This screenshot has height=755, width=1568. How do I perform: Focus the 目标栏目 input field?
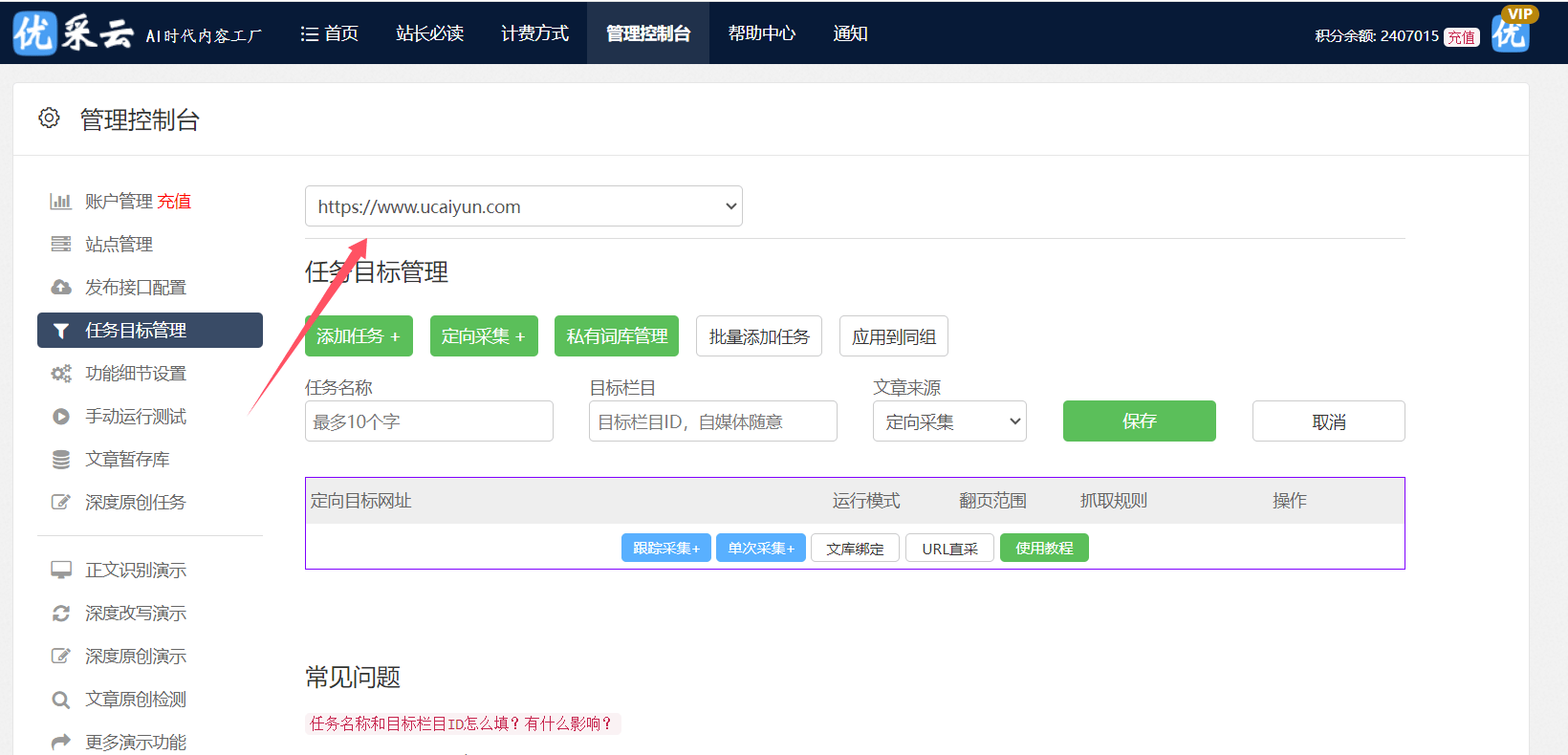pos(712,421)
